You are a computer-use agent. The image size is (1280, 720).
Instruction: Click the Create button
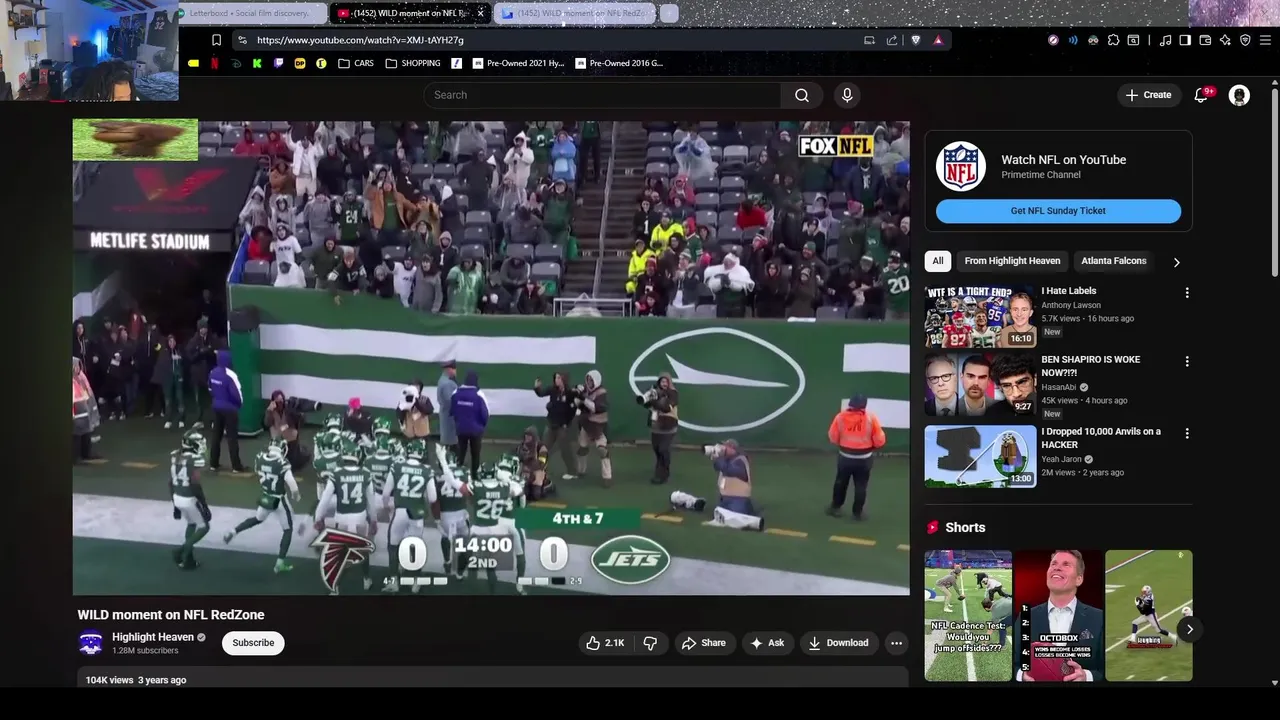(1148, 95)
